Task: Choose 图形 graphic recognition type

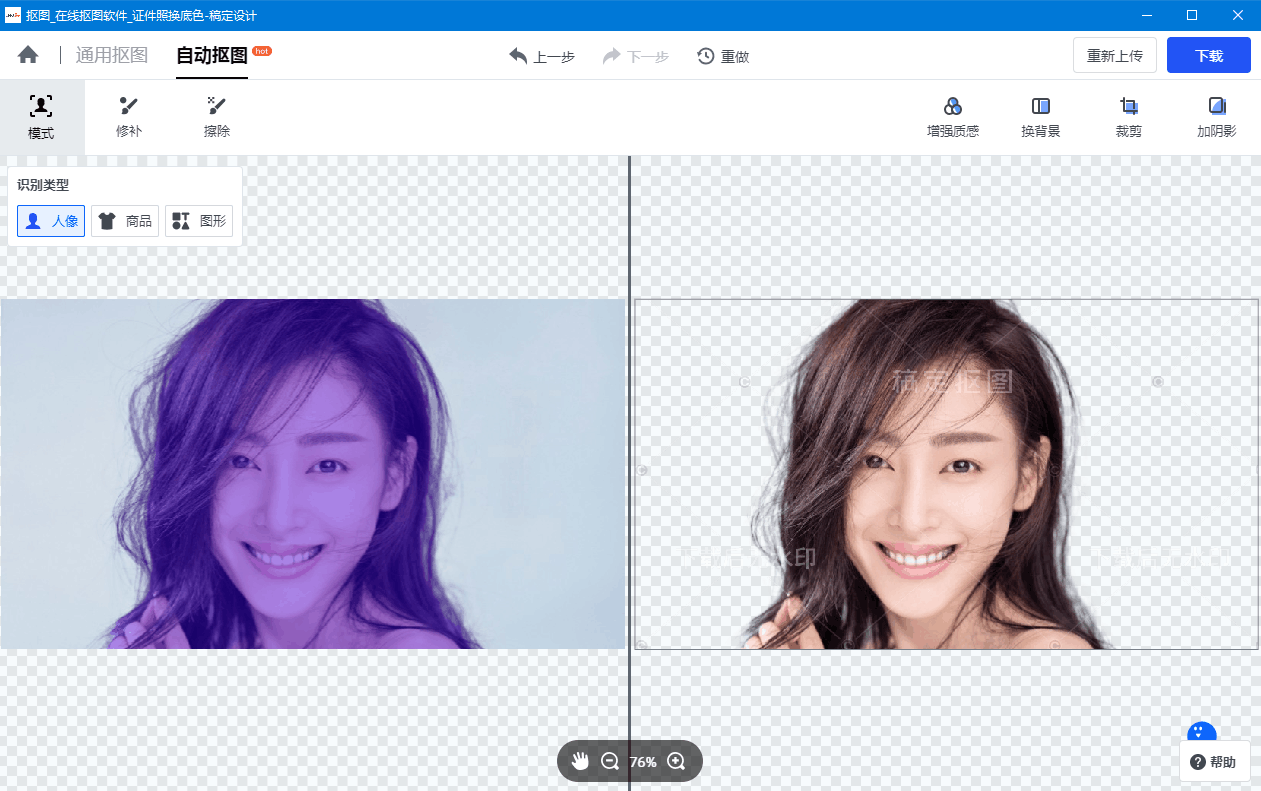Action: [199, 221]
